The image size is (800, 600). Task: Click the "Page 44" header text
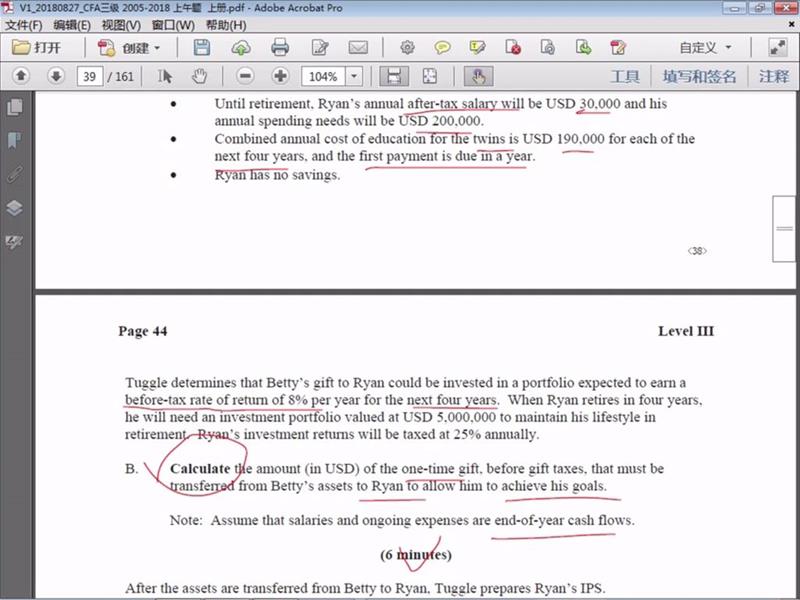(x=143, y=331)
